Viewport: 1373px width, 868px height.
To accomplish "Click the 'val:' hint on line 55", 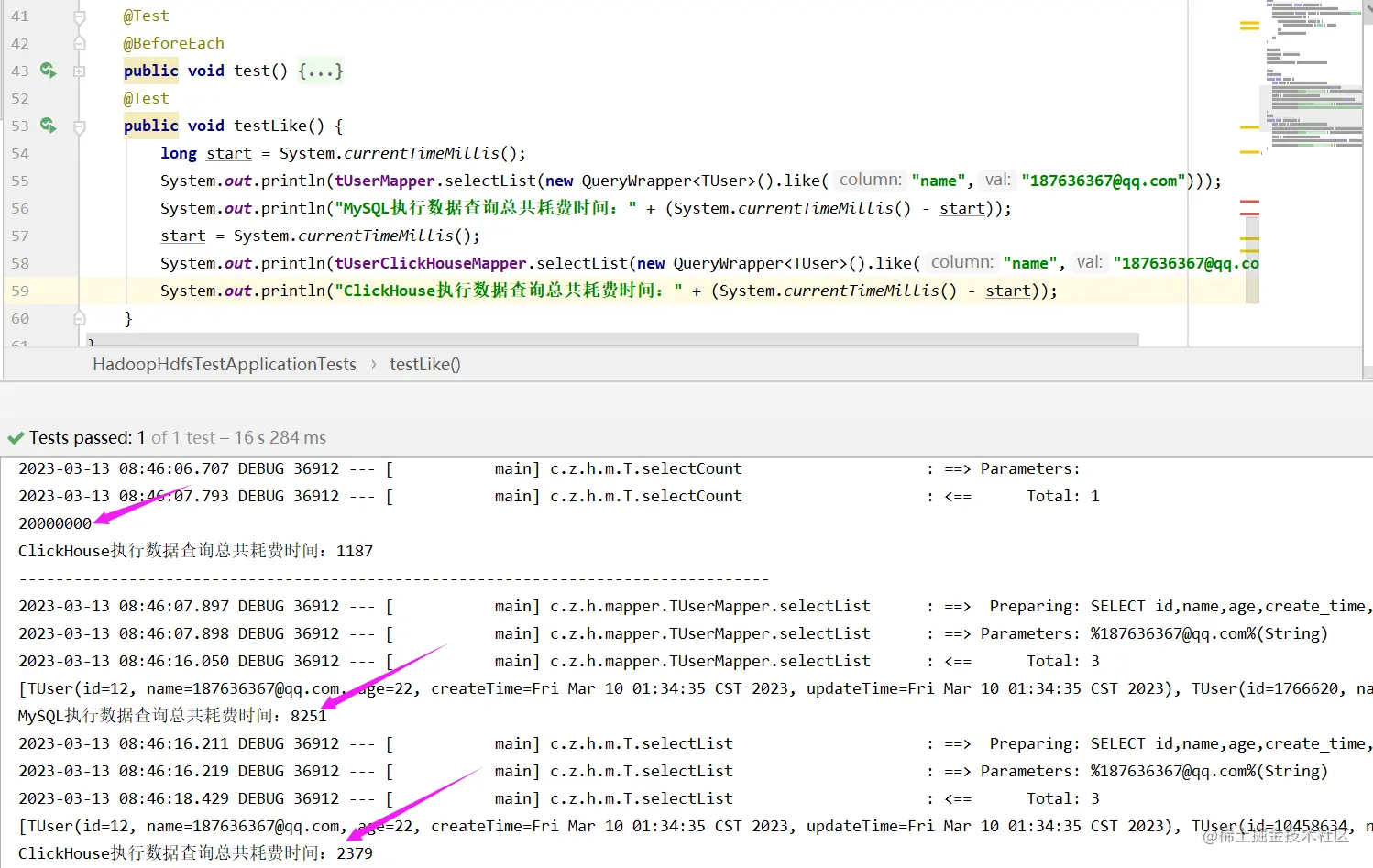I will [997, 180].
